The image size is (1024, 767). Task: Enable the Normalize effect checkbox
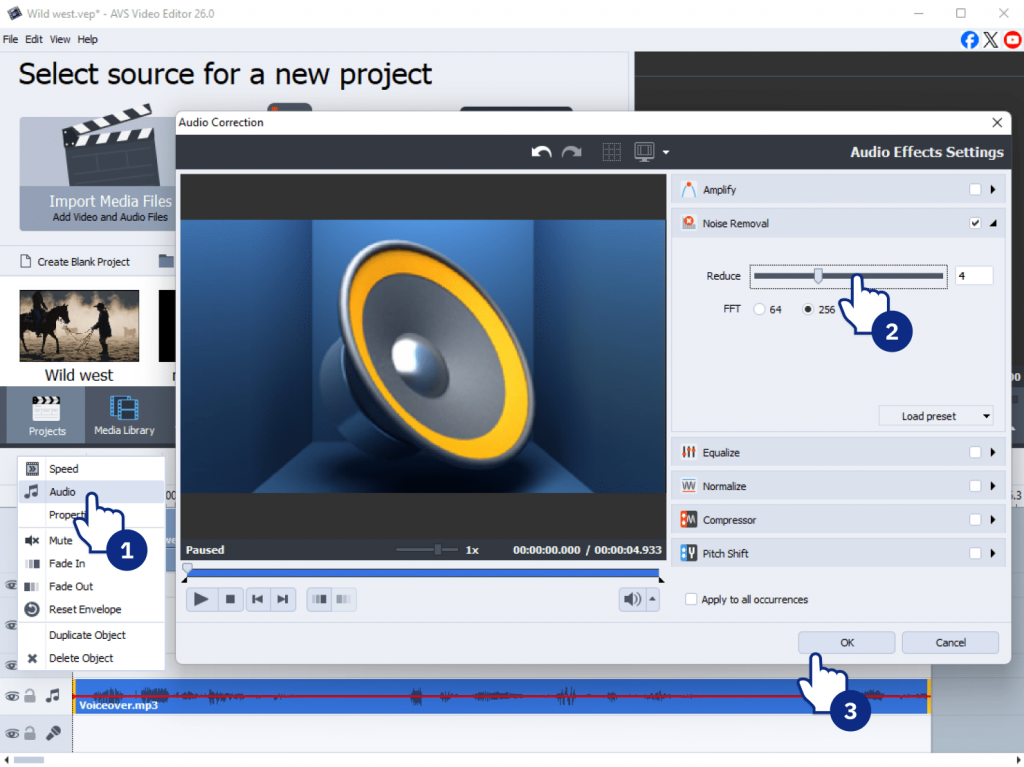(975, 486)
